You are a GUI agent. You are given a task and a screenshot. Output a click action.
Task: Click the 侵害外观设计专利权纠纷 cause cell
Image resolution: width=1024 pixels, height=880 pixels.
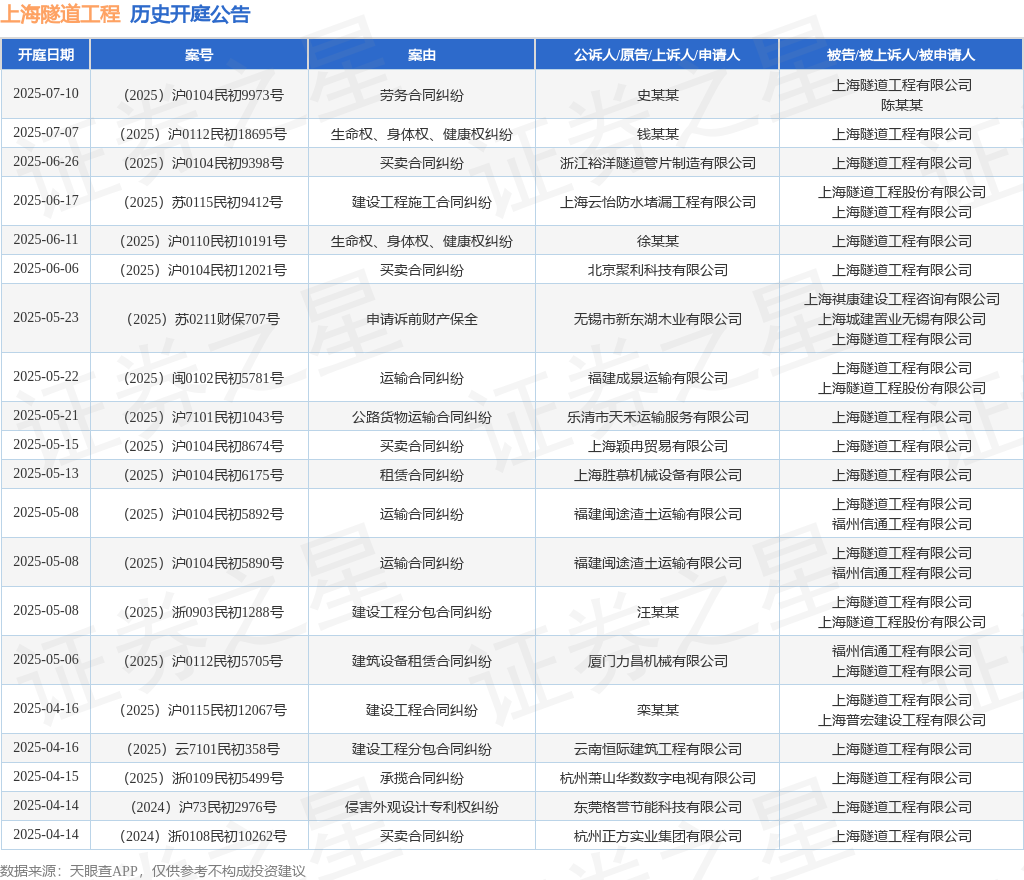(x=422, y=808)
